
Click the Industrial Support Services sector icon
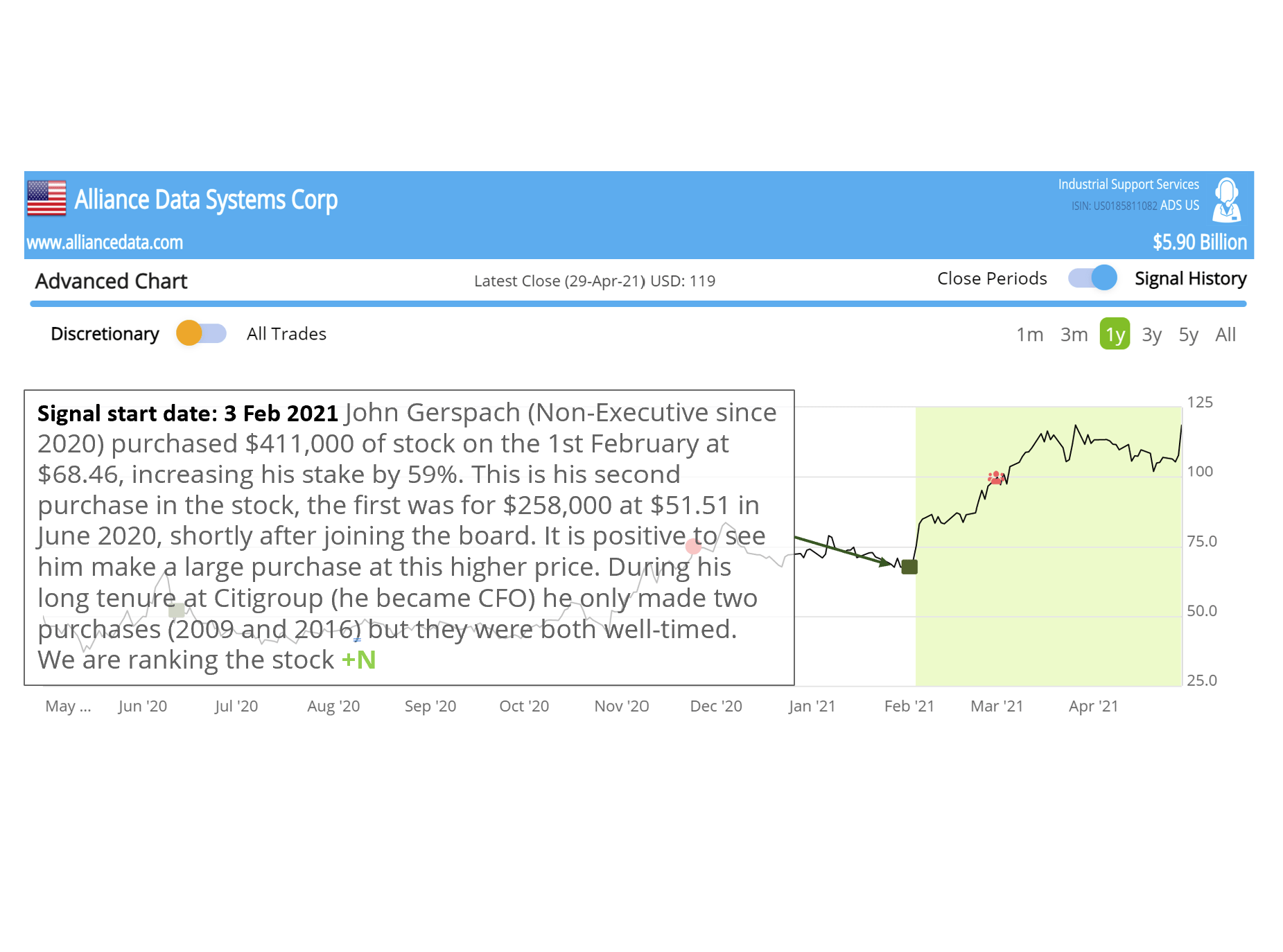(1226, 200)
